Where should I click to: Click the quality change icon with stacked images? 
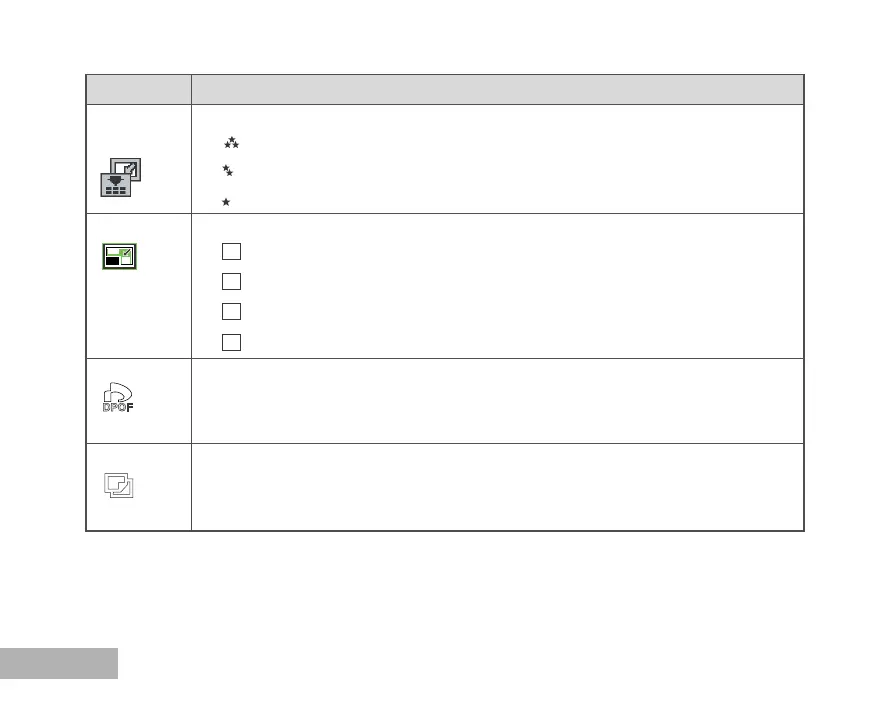(x=120, y=176)
